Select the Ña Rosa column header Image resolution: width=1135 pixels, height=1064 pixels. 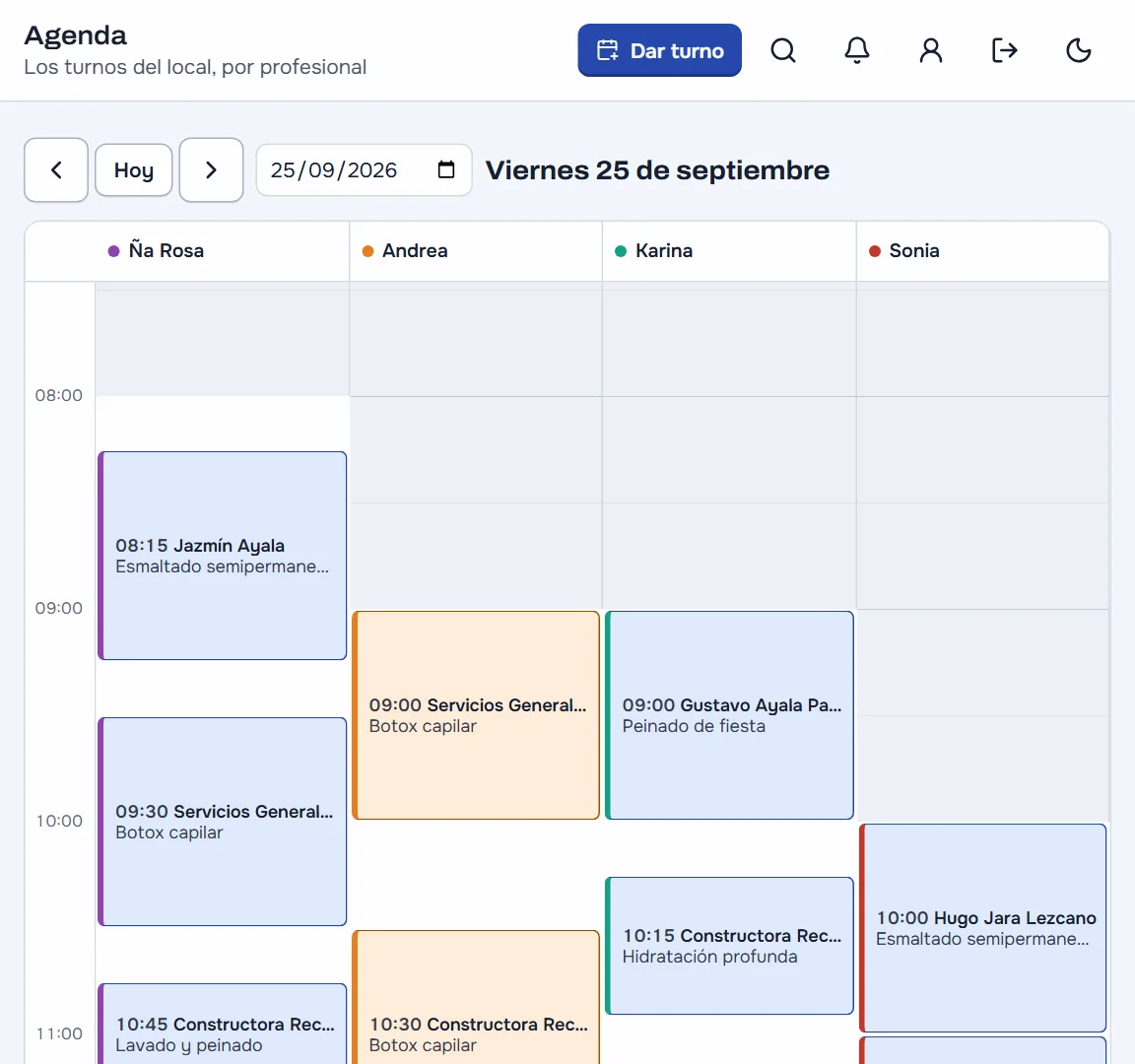point(223,251)
